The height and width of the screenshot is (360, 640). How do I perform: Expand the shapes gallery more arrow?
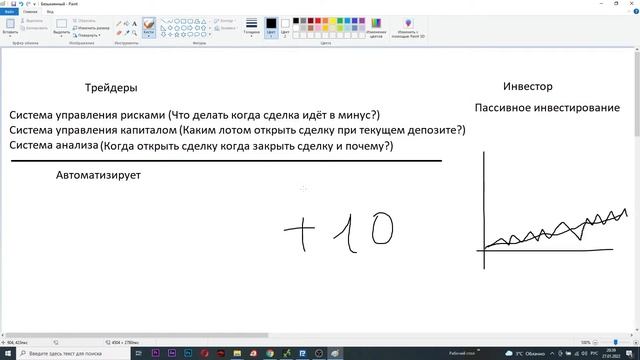point(210,35)
